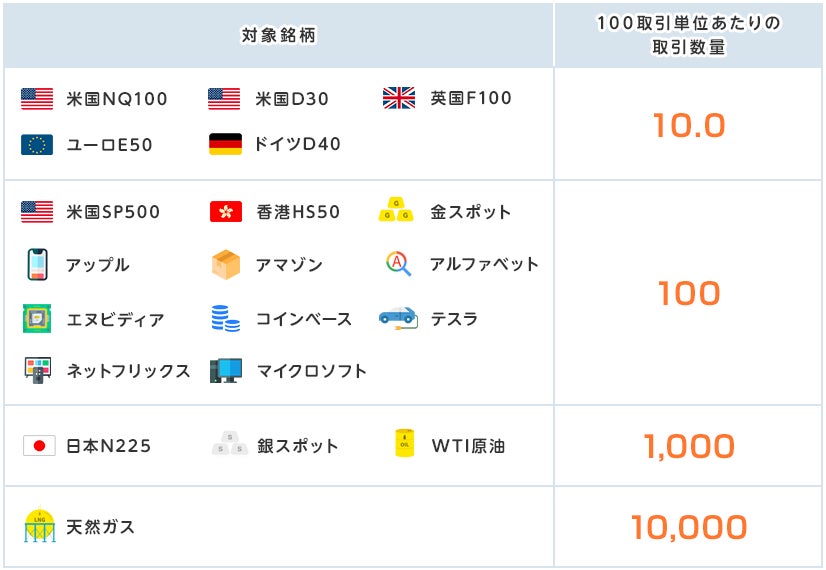This screenshot has height=570, width=826.
Task: Click the Tesla electric car icon
Action: (397, 317)
